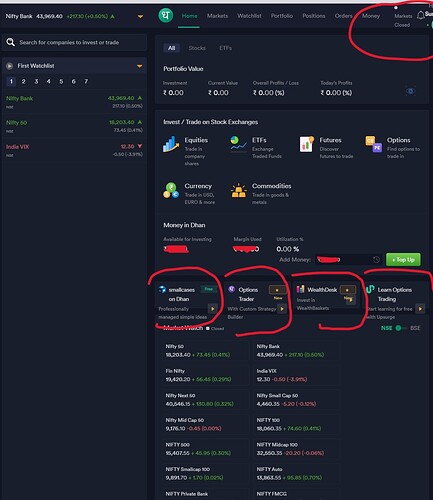Click the search magnifier icon
Image resolution: width=433 pixels, height=500 pixels.
click(11, 42)
